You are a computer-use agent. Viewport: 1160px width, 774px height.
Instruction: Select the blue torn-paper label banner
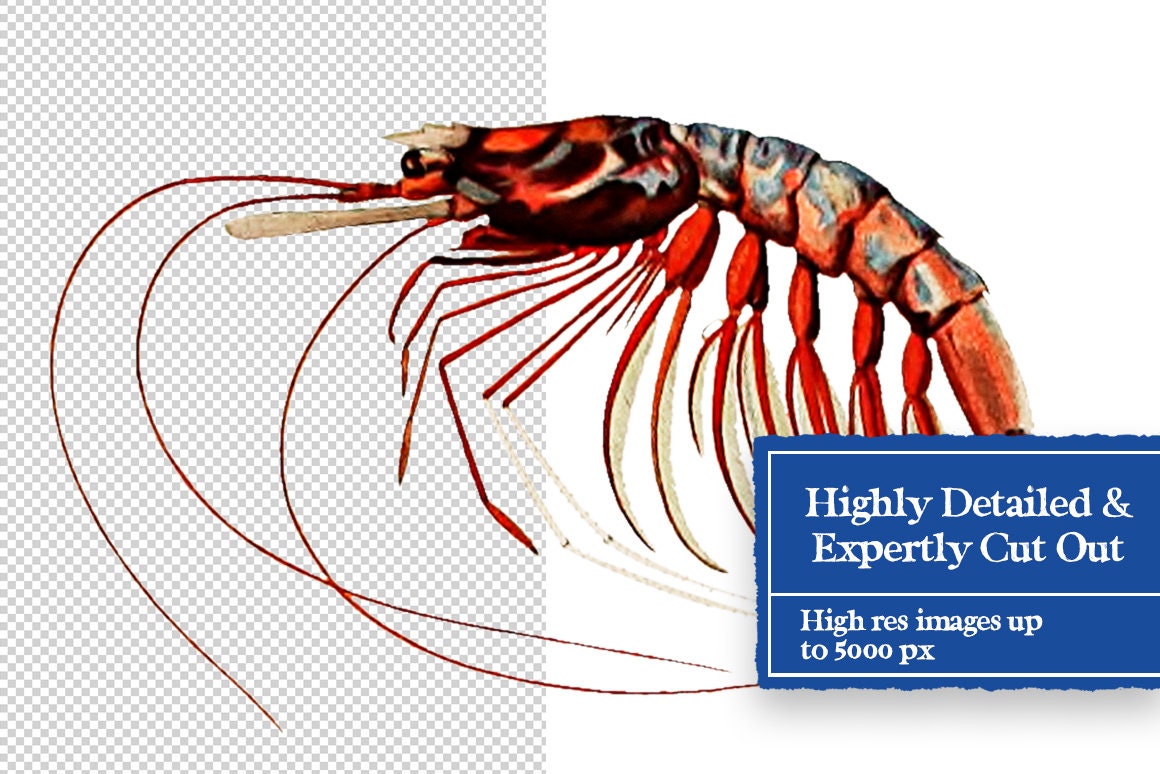(x=958, y=562)
